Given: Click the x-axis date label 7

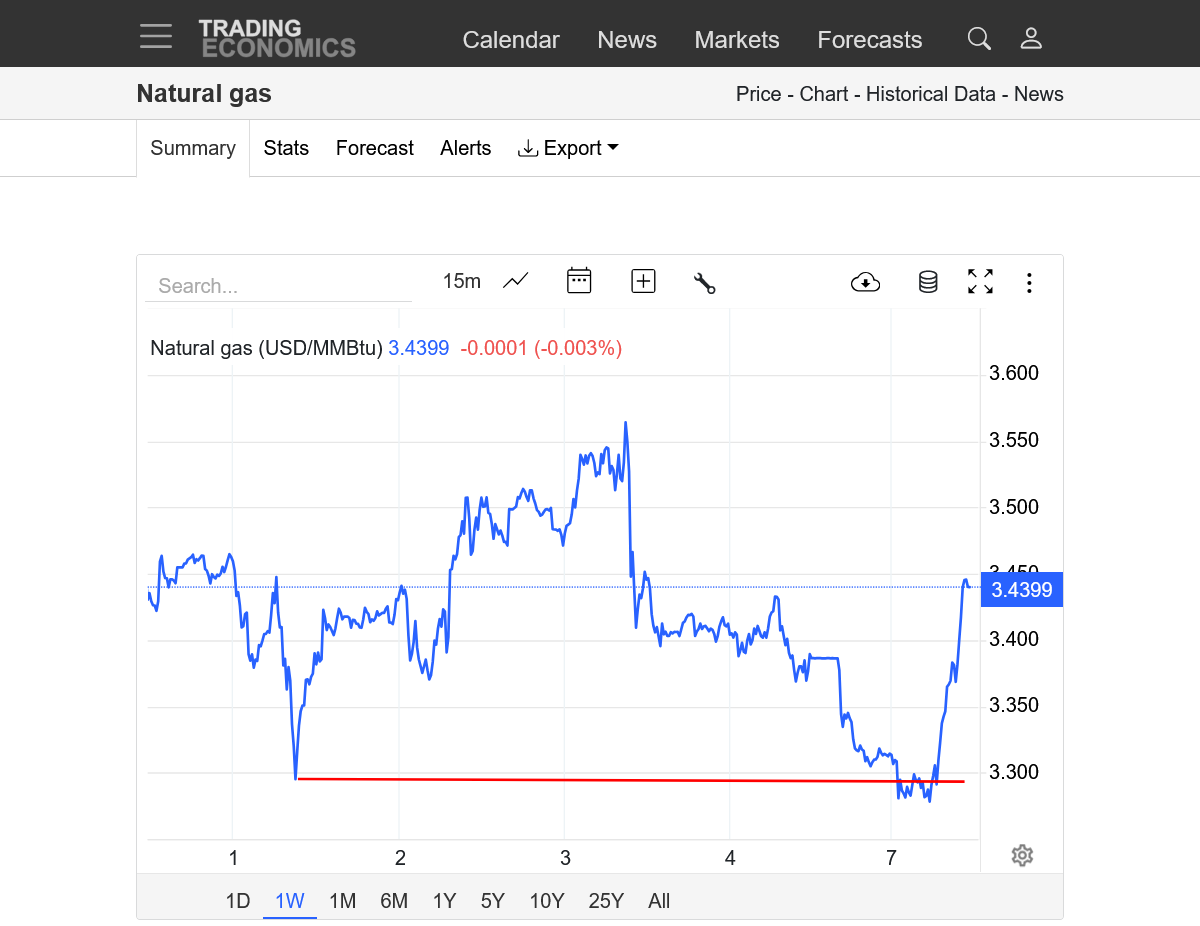Looking at the screenshot, I should [891, 858].
